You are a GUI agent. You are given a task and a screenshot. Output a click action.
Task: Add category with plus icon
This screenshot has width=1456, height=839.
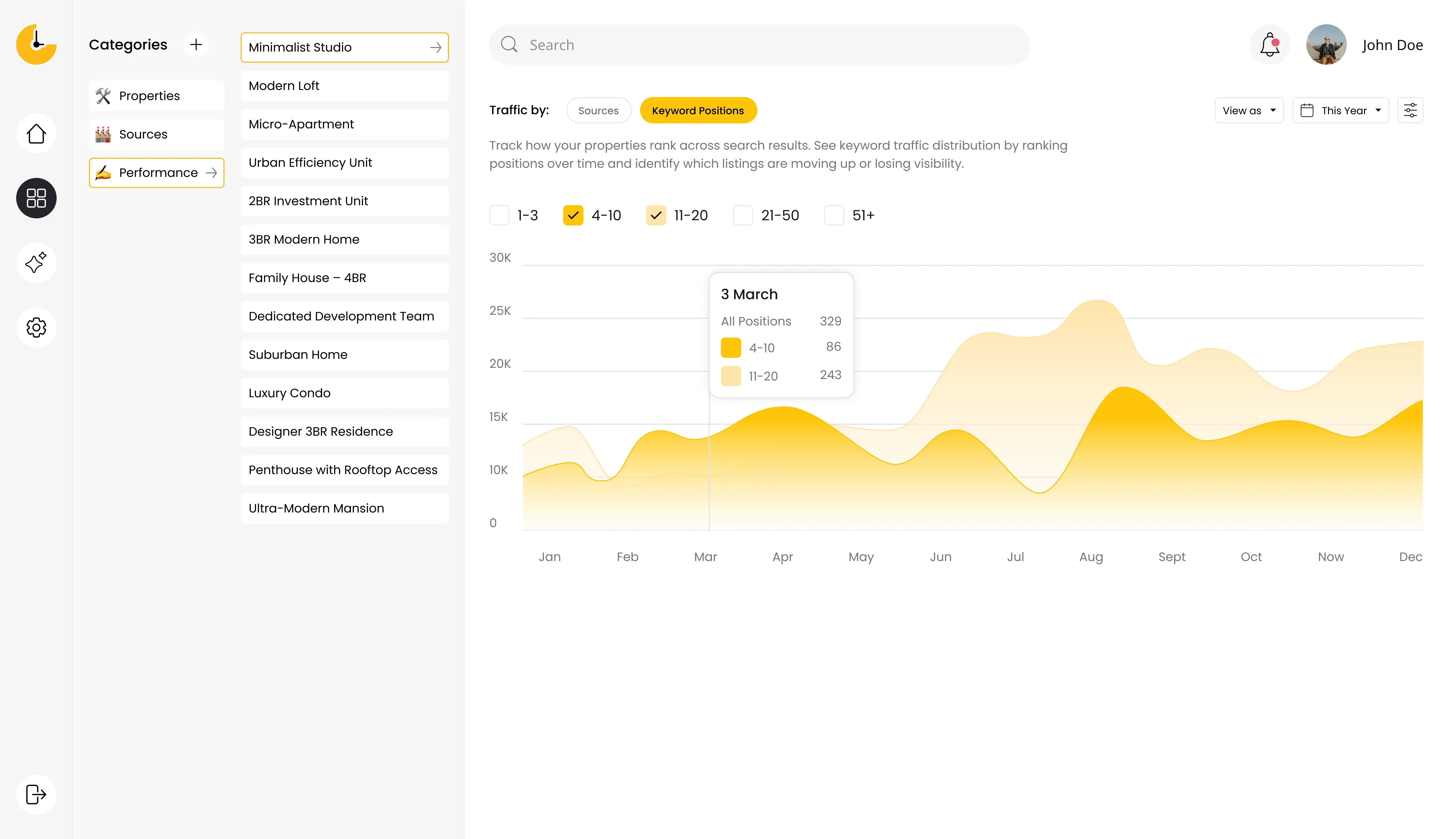tap(196, 44)
